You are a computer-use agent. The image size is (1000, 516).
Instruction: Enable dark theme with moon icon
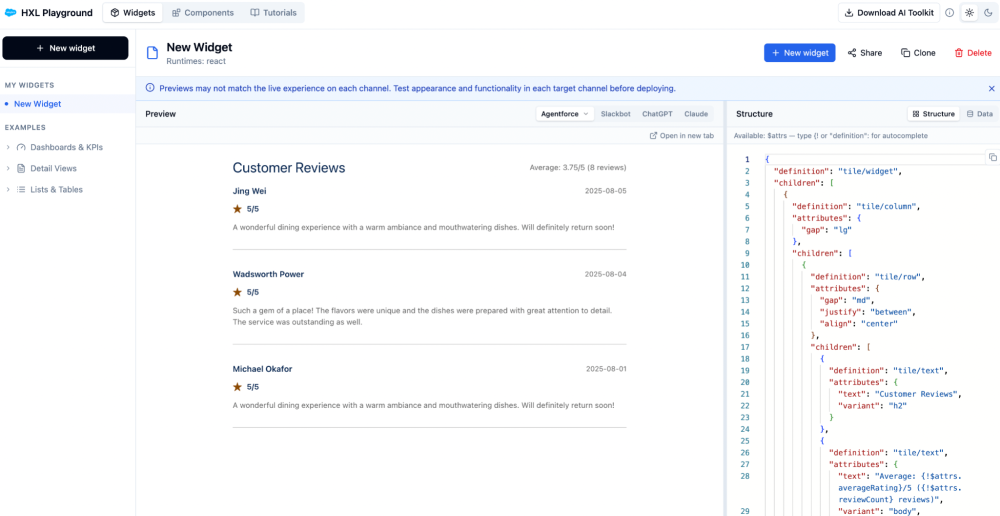(988, 13)
